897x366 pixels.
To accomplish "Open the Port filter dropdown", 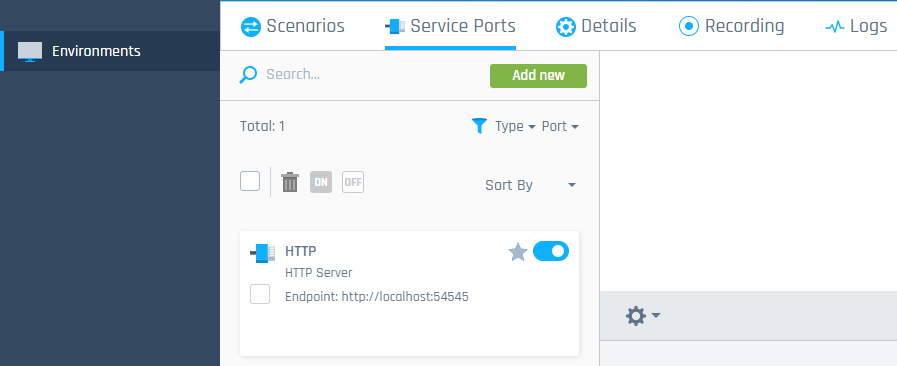I will coord(560,126).
